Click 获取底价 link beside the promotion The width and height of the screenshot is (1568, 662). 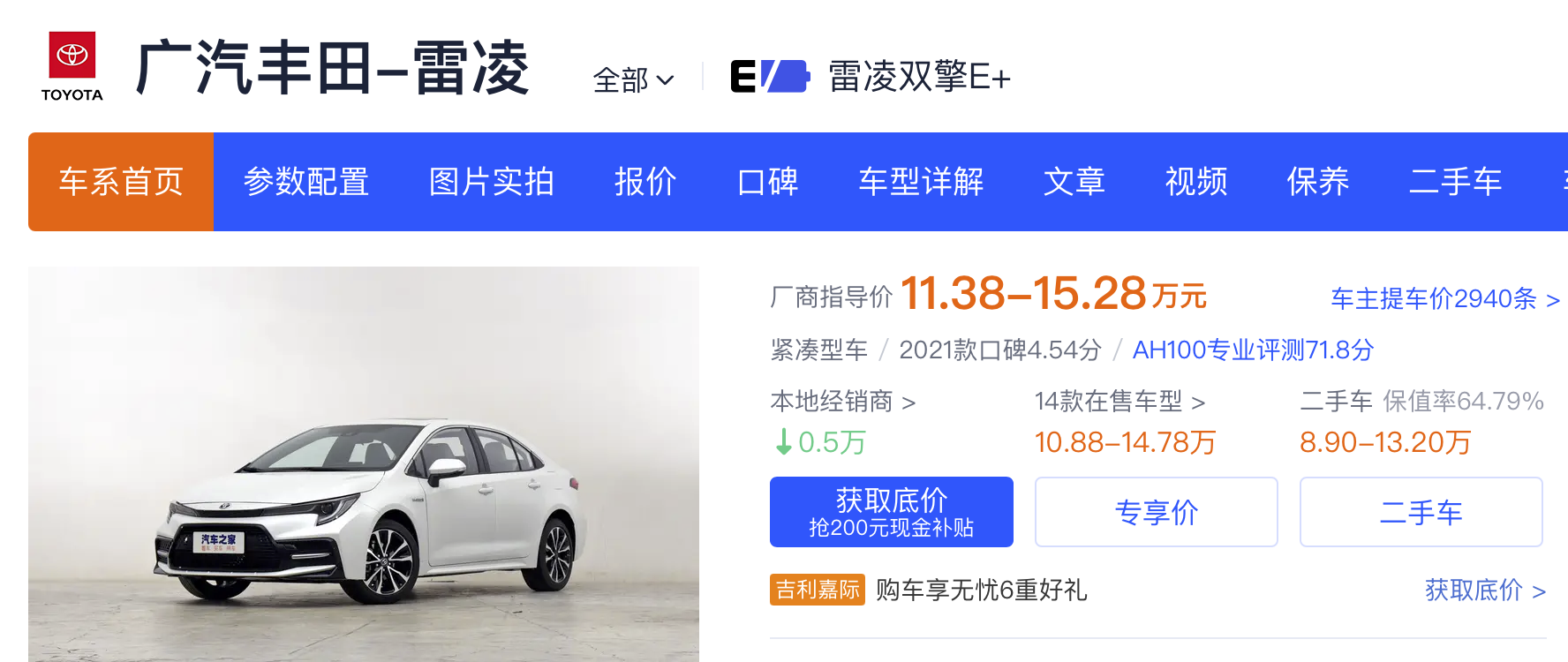pyautogui.click(x=1485, y=590)
